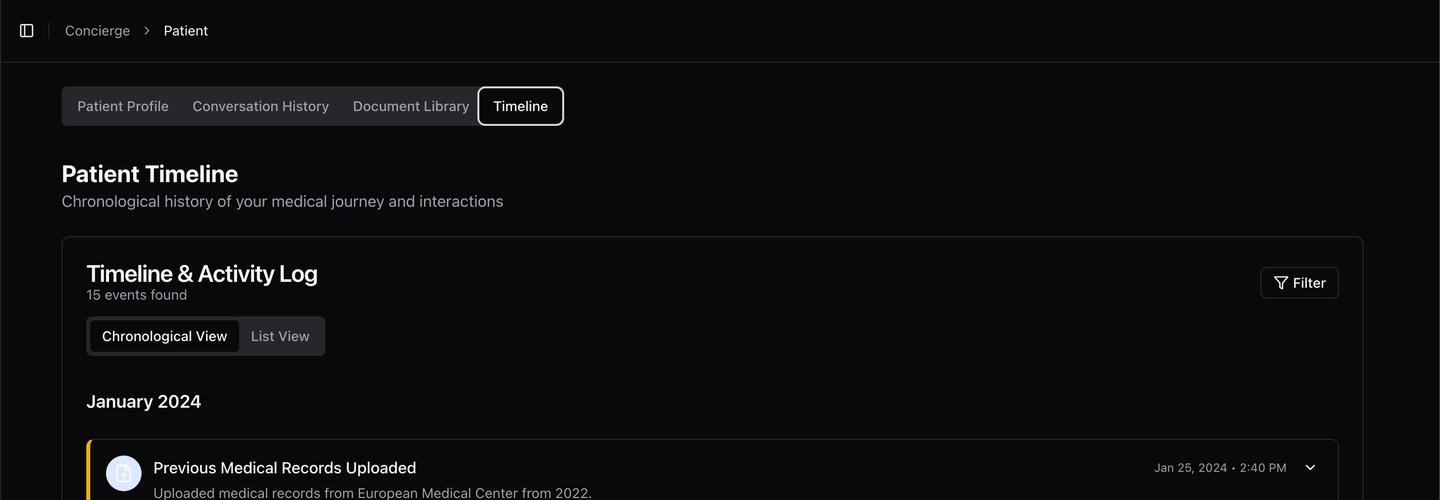Expand the Previous Medical Records Uploaded event
This screenshot has width=1440, height=500.
pyautogui.click(x=1310, y=468)
